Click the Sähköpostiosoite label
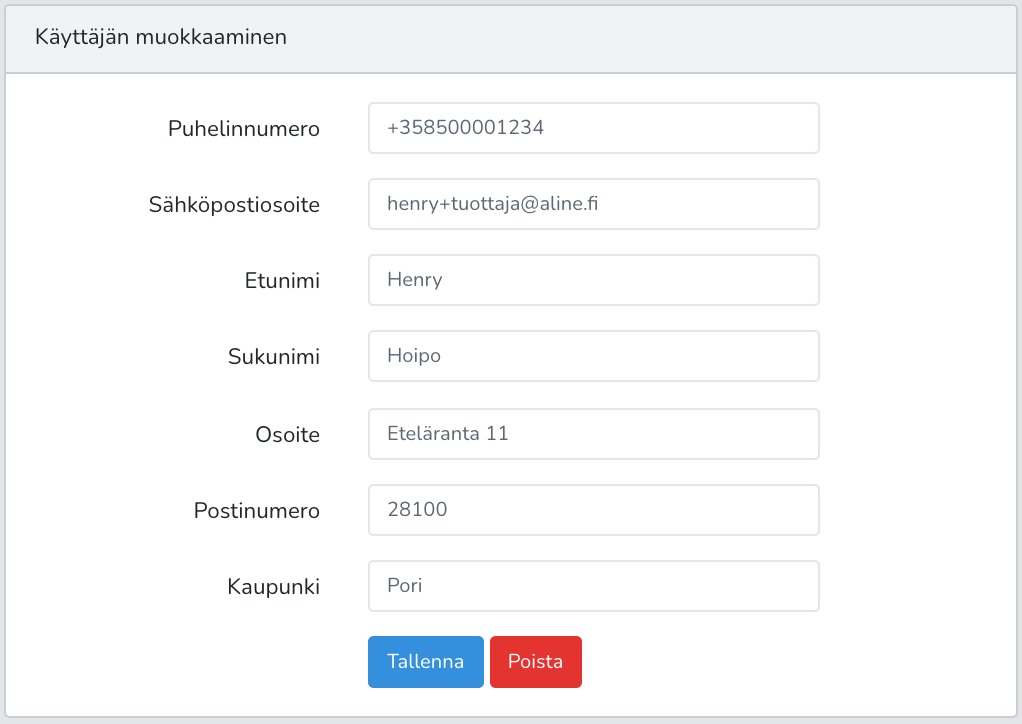1022x724 pixels. tap(234, 205)
